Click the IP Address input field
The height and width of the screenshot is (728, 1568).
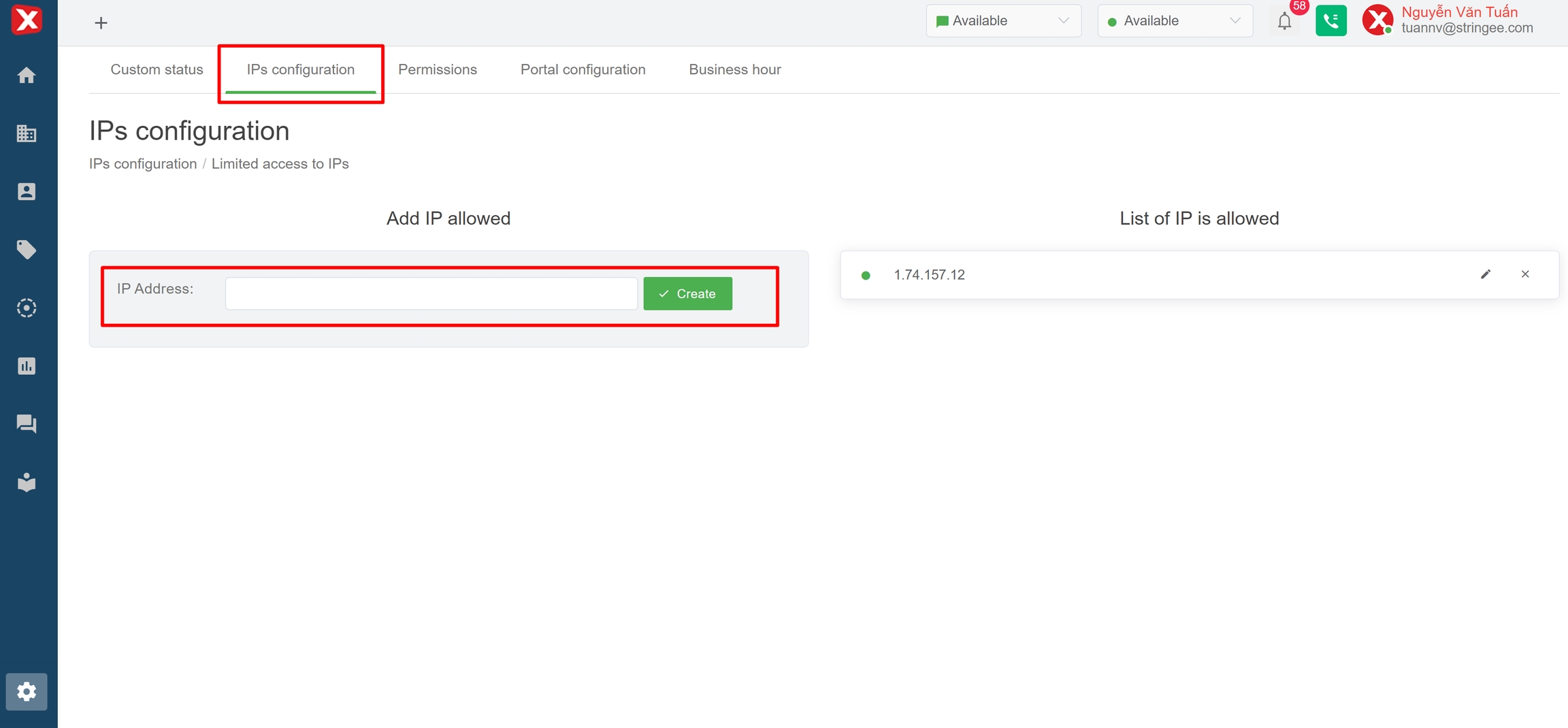tap(431, 294)
